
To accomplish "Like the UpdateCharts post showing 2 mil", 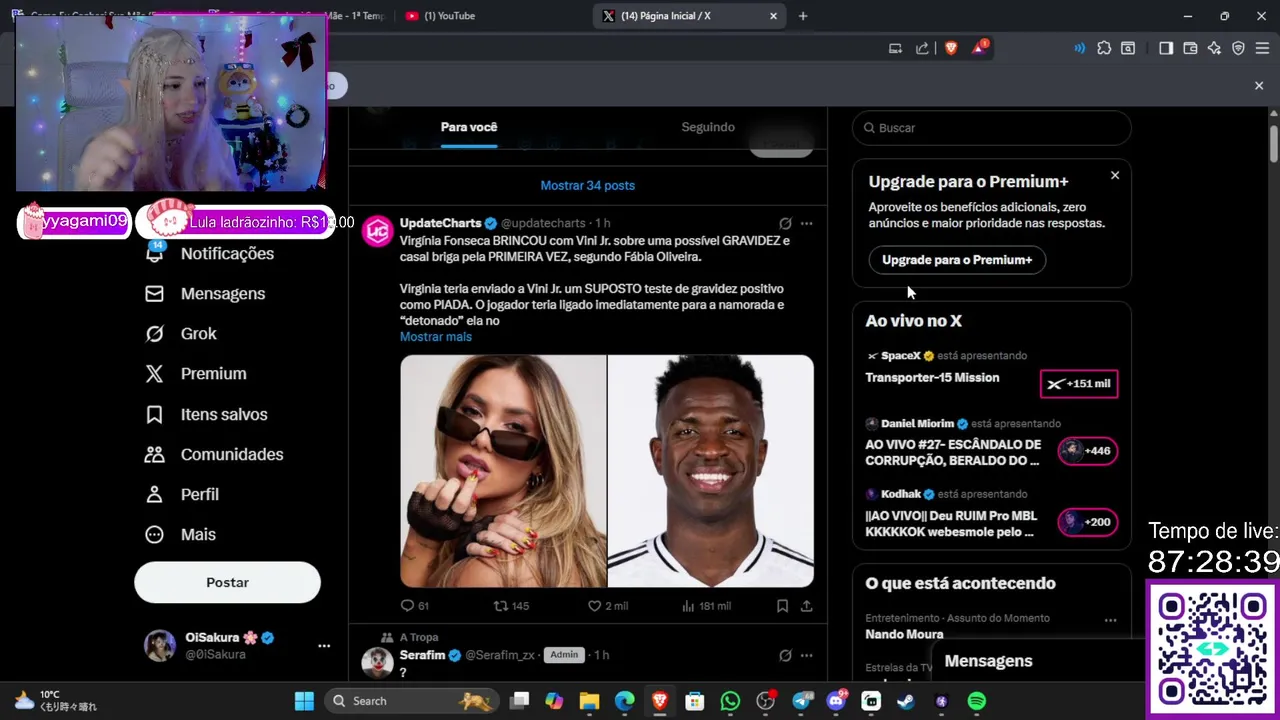I will [x=607, y=606].
